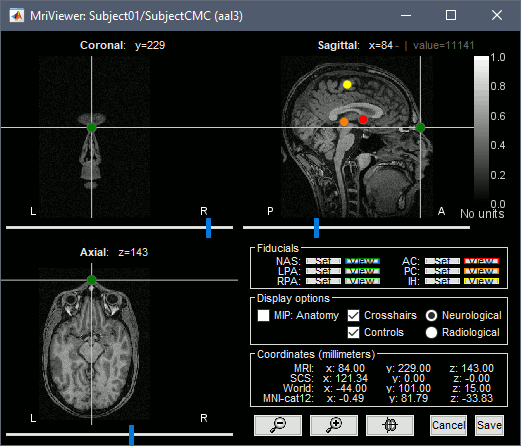
Task: Click the MRI z: 143.00 coordinate value
Action: click(471, 368)
